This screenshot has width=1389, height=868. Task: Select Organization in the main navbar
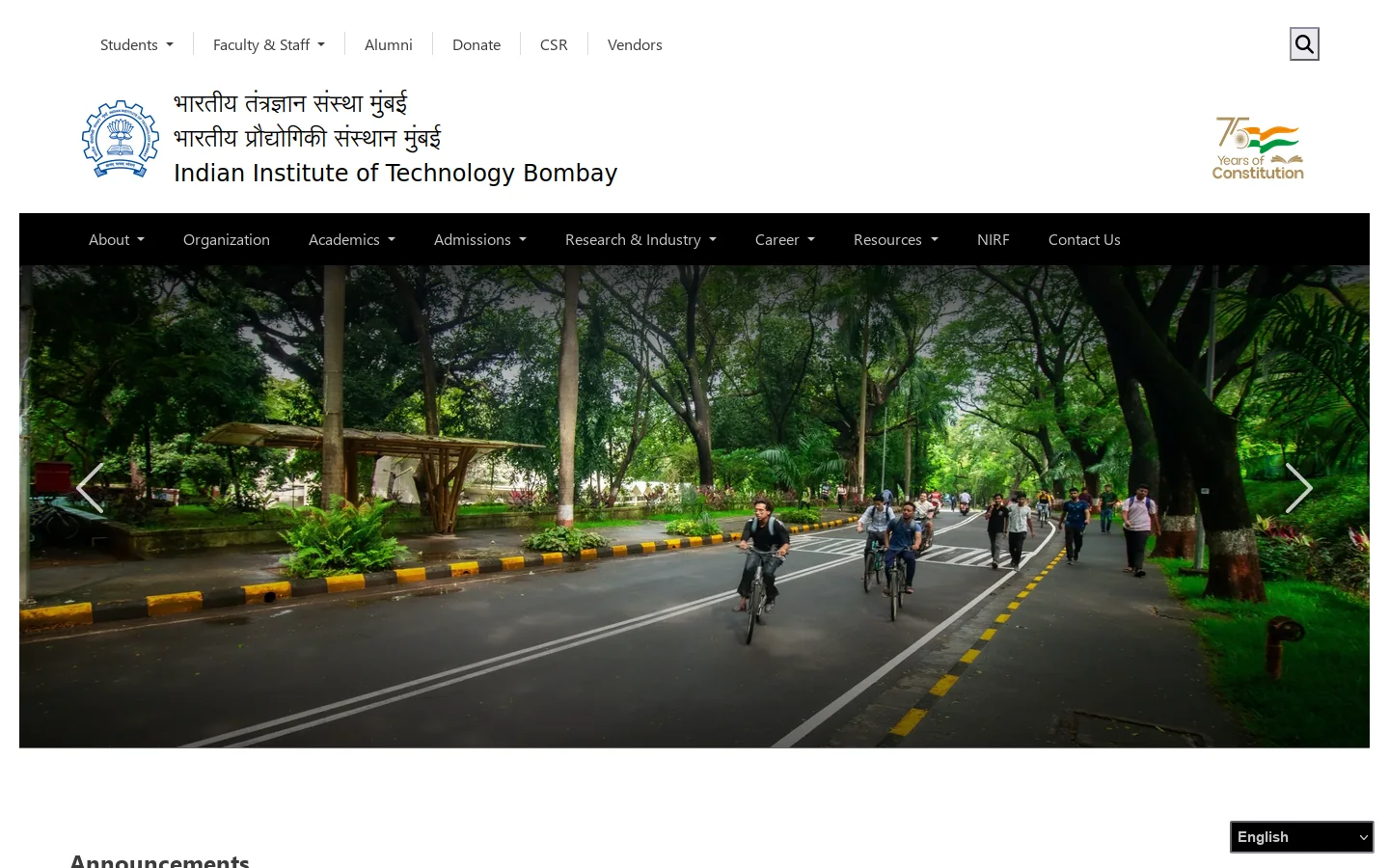point(227,239)
